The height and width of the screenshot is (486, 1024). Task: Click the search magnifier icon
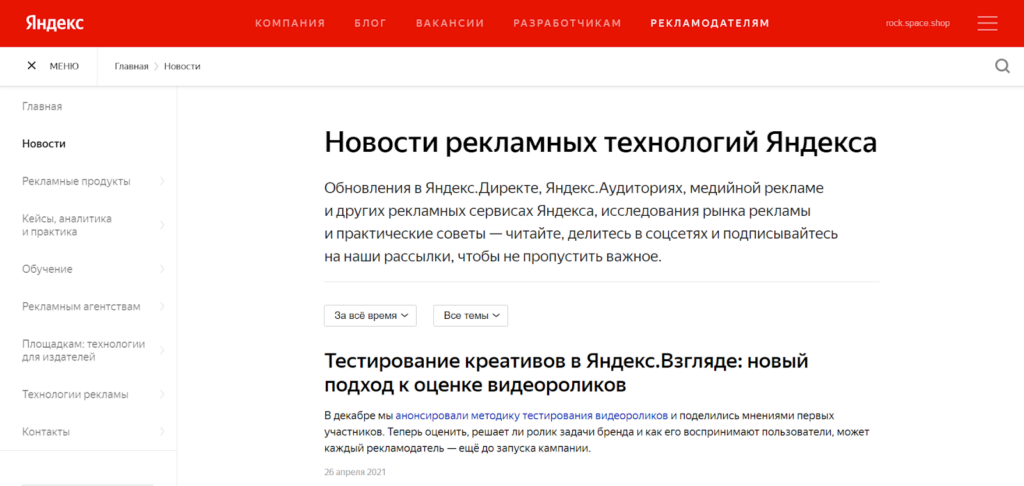(1002, 66)
